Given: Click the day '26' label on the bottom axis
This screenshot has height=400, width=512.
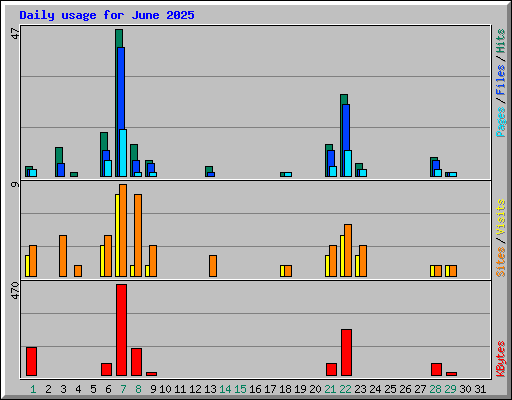Looking at the screenshot, I should tap(405, 389).
